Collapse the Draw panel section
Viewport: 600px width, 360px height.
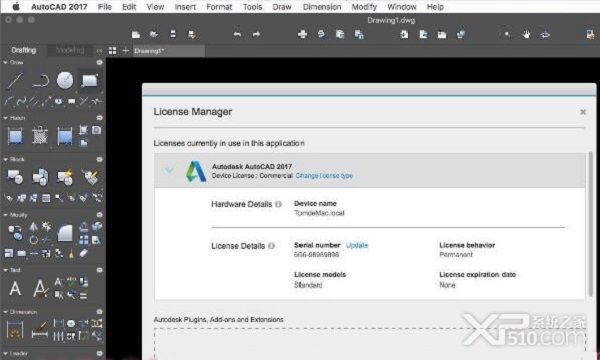point(5,62)
